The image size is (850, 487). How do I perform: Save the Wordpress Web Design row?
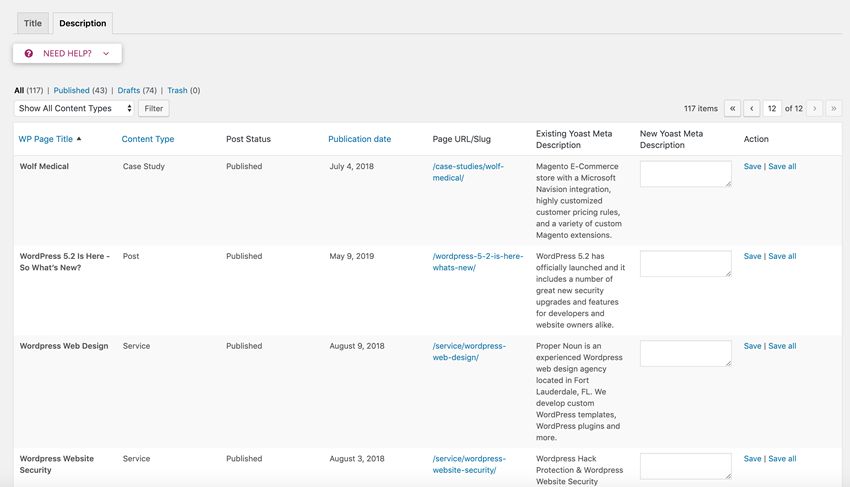[x=752, y=346]
